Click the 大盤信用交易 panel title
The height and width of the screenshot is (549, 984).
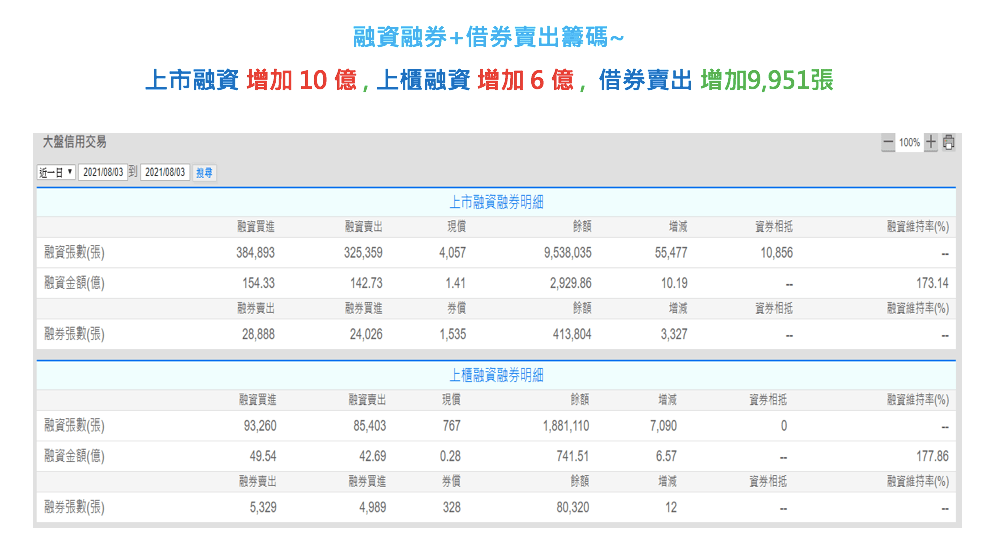tap(74, 143)
